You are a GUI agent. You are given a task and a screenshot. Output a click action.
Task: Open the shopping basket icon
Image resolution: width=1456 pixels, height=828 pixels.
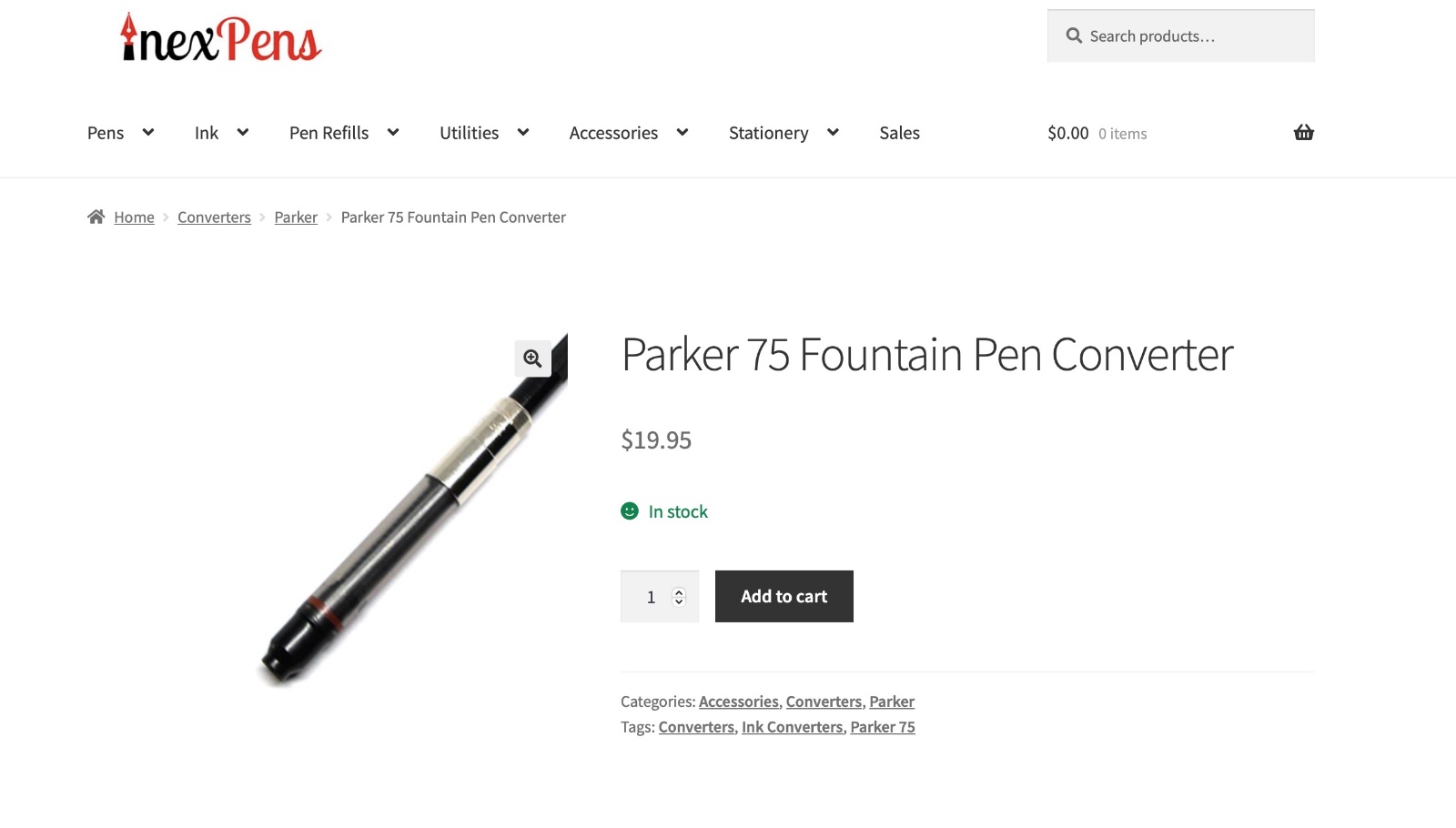[x=1304, y=133]
